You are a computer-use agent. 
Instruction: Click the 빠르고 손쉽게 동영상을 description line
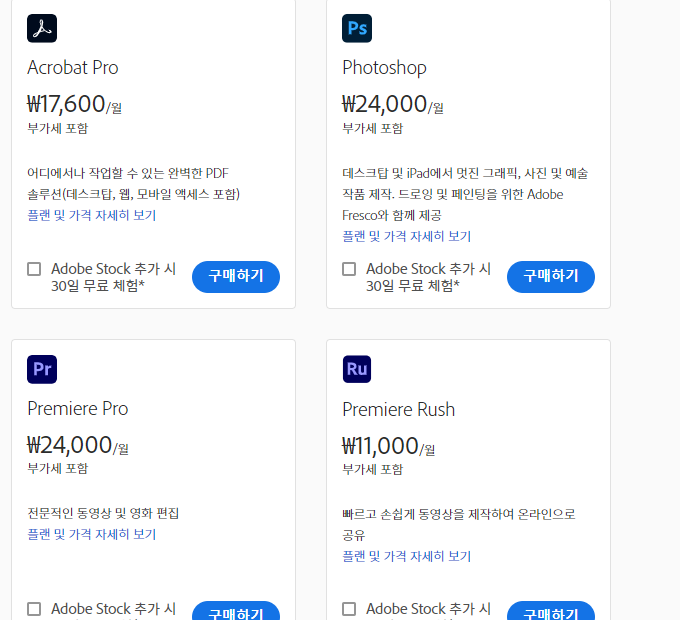pyautogui.click(x=459, y=514)
